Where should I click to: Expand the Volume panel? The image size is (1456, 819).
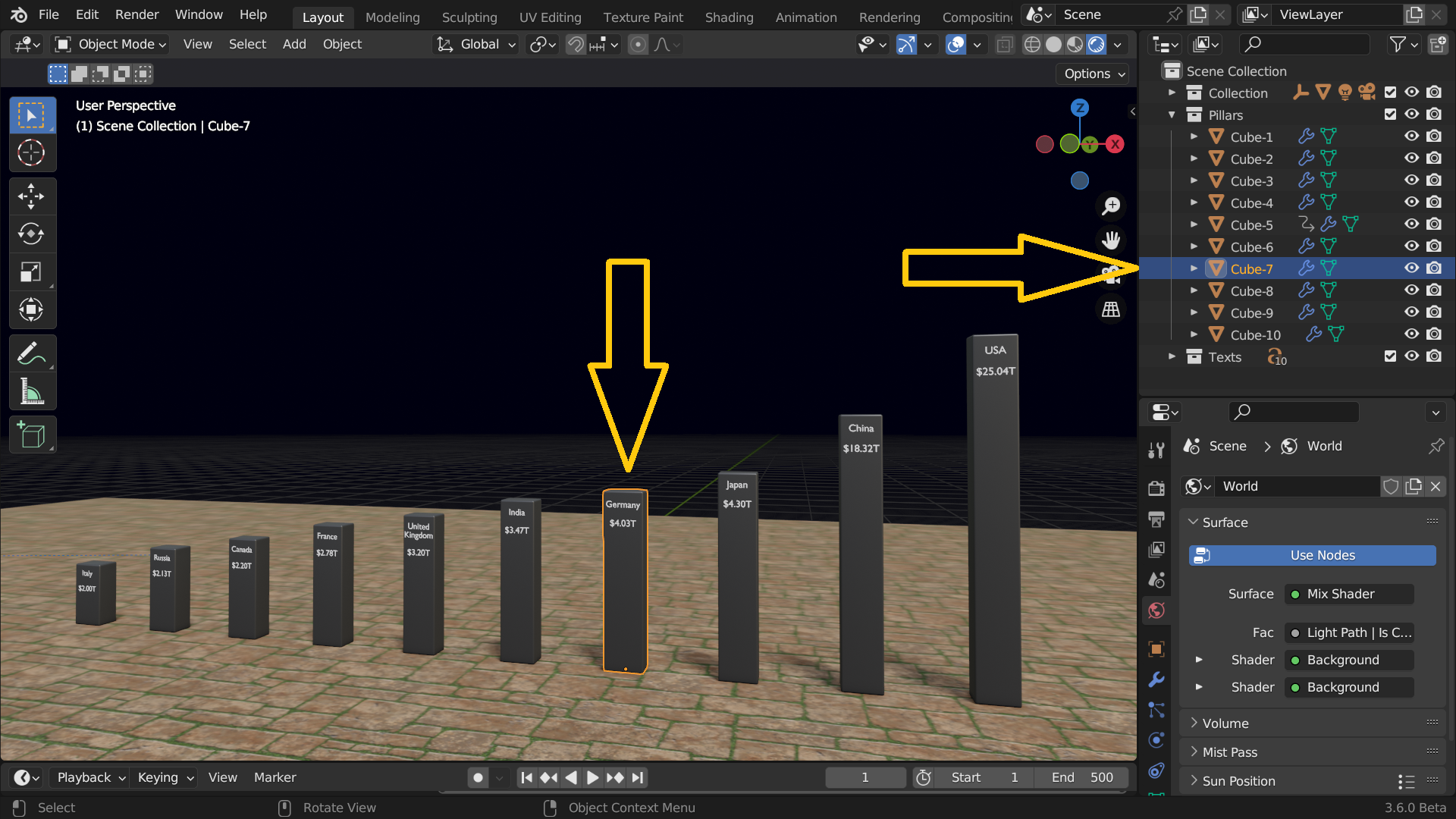coord(1225,723)
